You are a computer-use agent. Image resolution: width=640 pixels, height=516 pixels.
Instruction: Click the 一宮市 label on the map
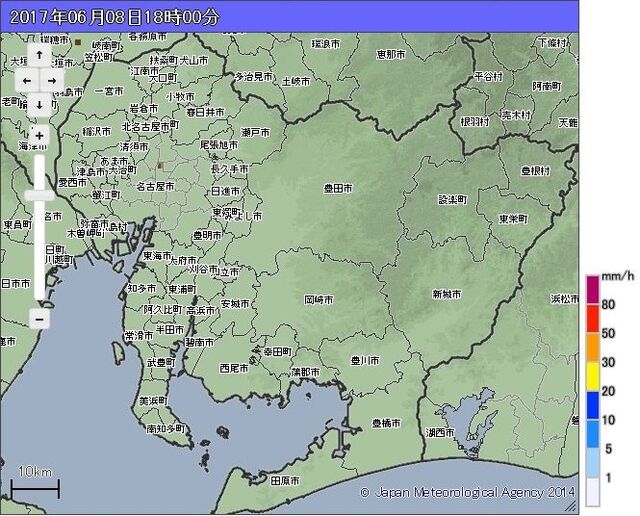(x=109, y=91)
